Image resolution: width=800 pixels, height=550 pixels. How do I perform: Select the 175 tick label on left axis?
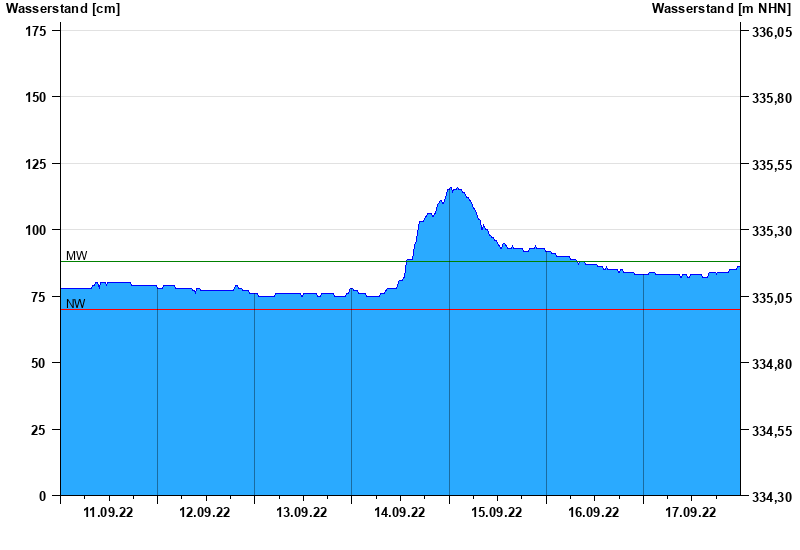click(x=36, y=31)
